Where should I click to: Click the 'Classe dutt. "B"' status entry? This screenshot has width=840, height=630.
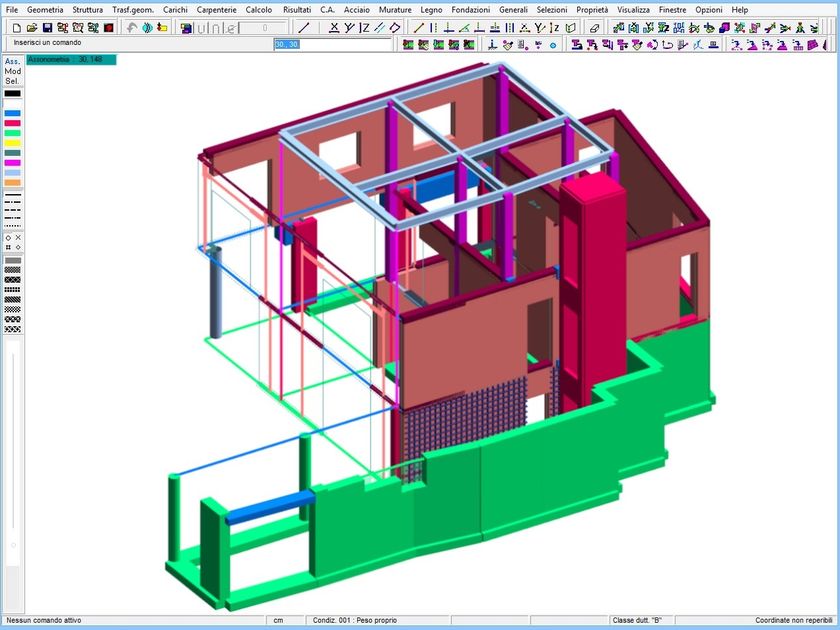coord(637,620)
